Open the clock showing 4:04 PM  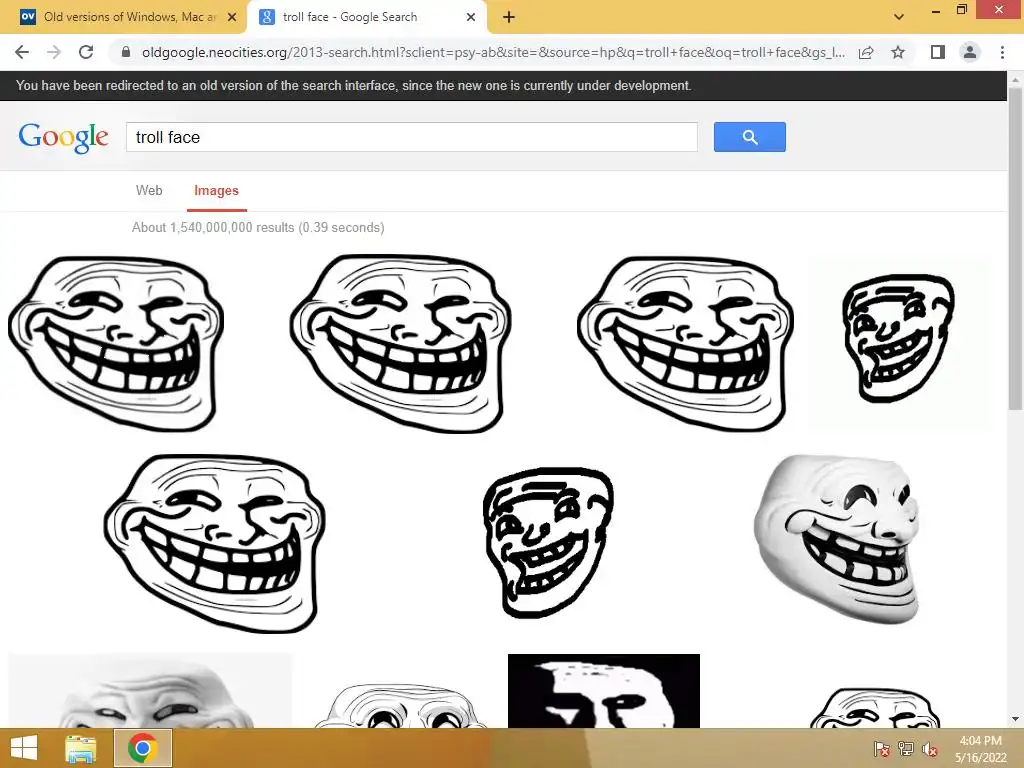pyautogui.click(x=980, y=748)
